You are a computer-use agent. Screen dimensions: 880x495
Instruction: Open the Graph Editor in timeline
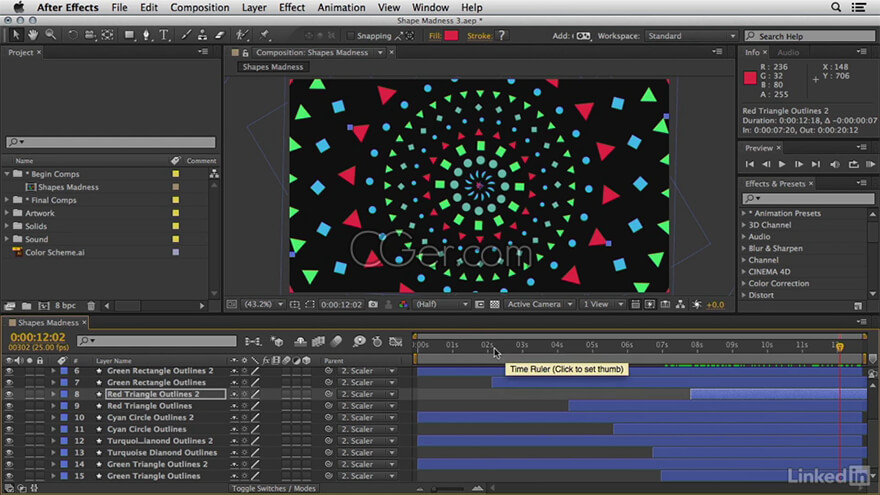tap(396, 341)
